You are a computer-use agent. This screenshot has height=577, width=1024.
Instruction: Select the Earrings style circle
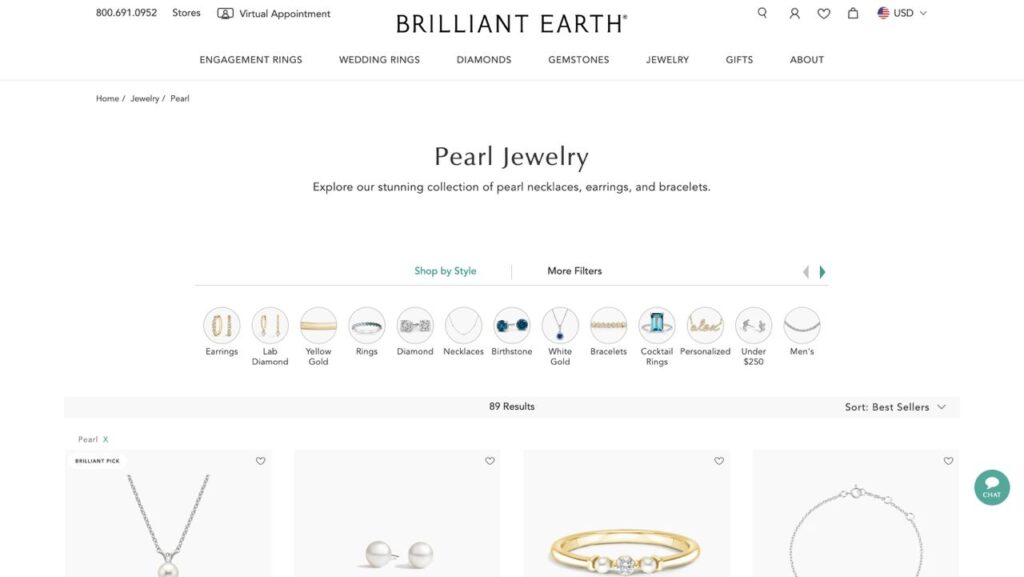221,325
